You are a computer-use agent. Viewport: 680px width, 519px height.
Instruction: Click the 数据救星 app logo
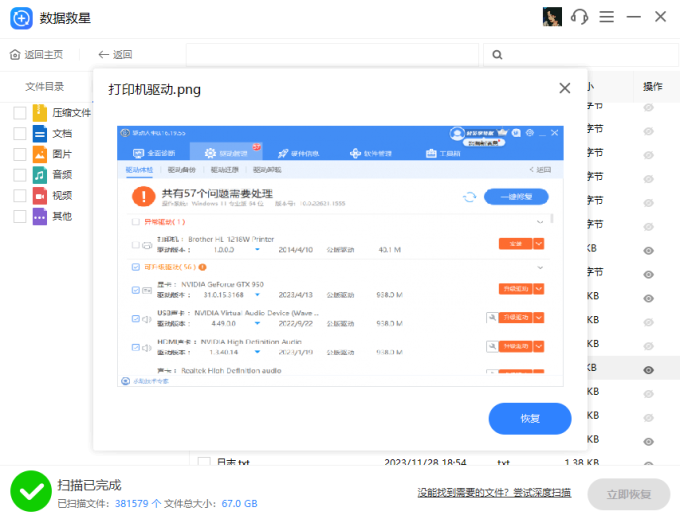(x=21, y=18)
